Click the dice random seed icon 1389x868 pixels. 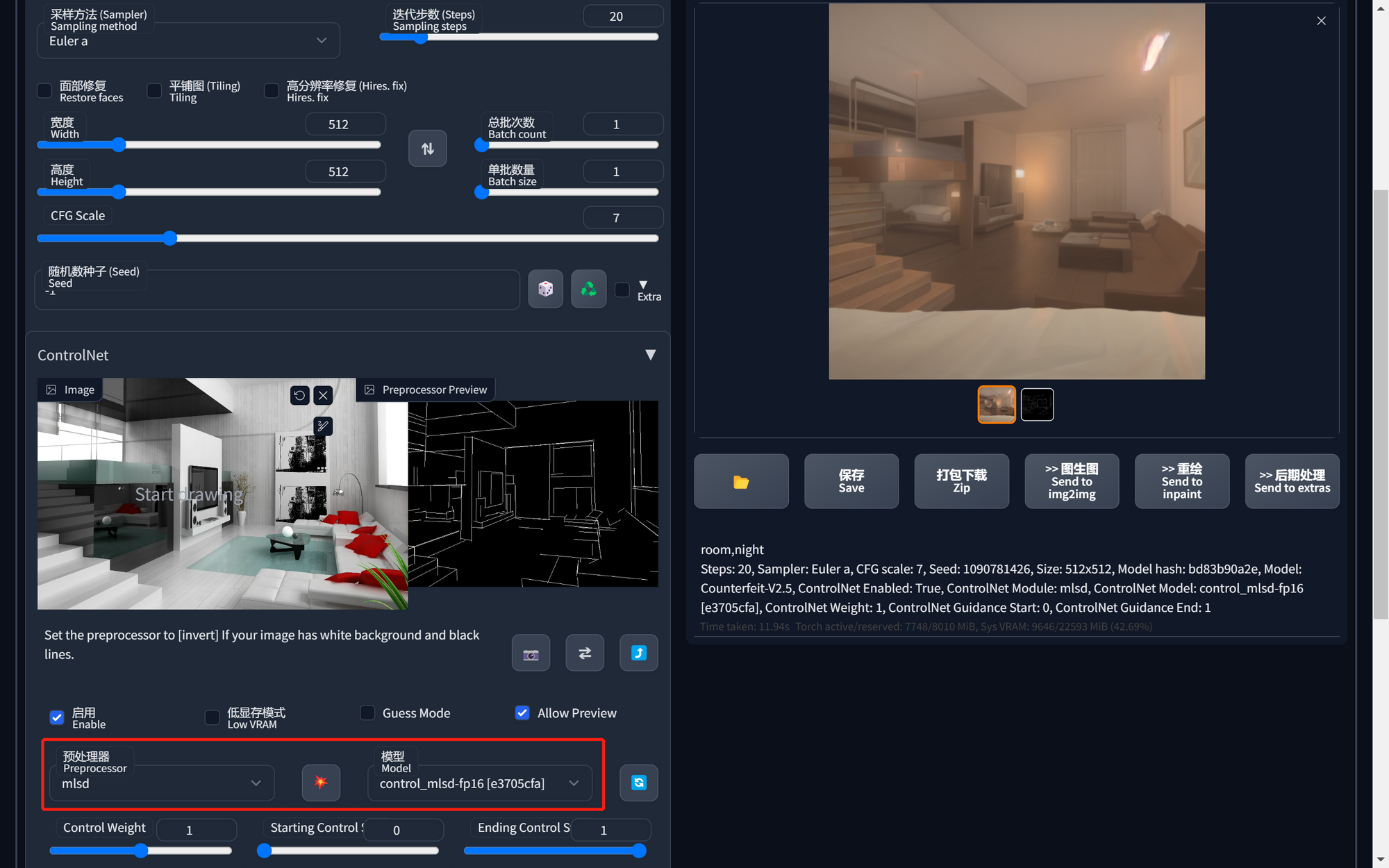(545, 289)
